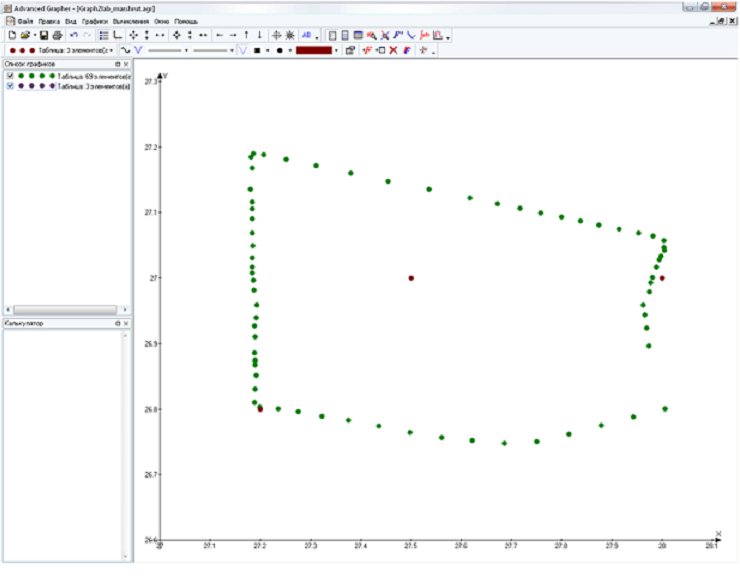Click the add graph +F icon
Viewport: 740px width, 588px height.
(x=367, y=50)
